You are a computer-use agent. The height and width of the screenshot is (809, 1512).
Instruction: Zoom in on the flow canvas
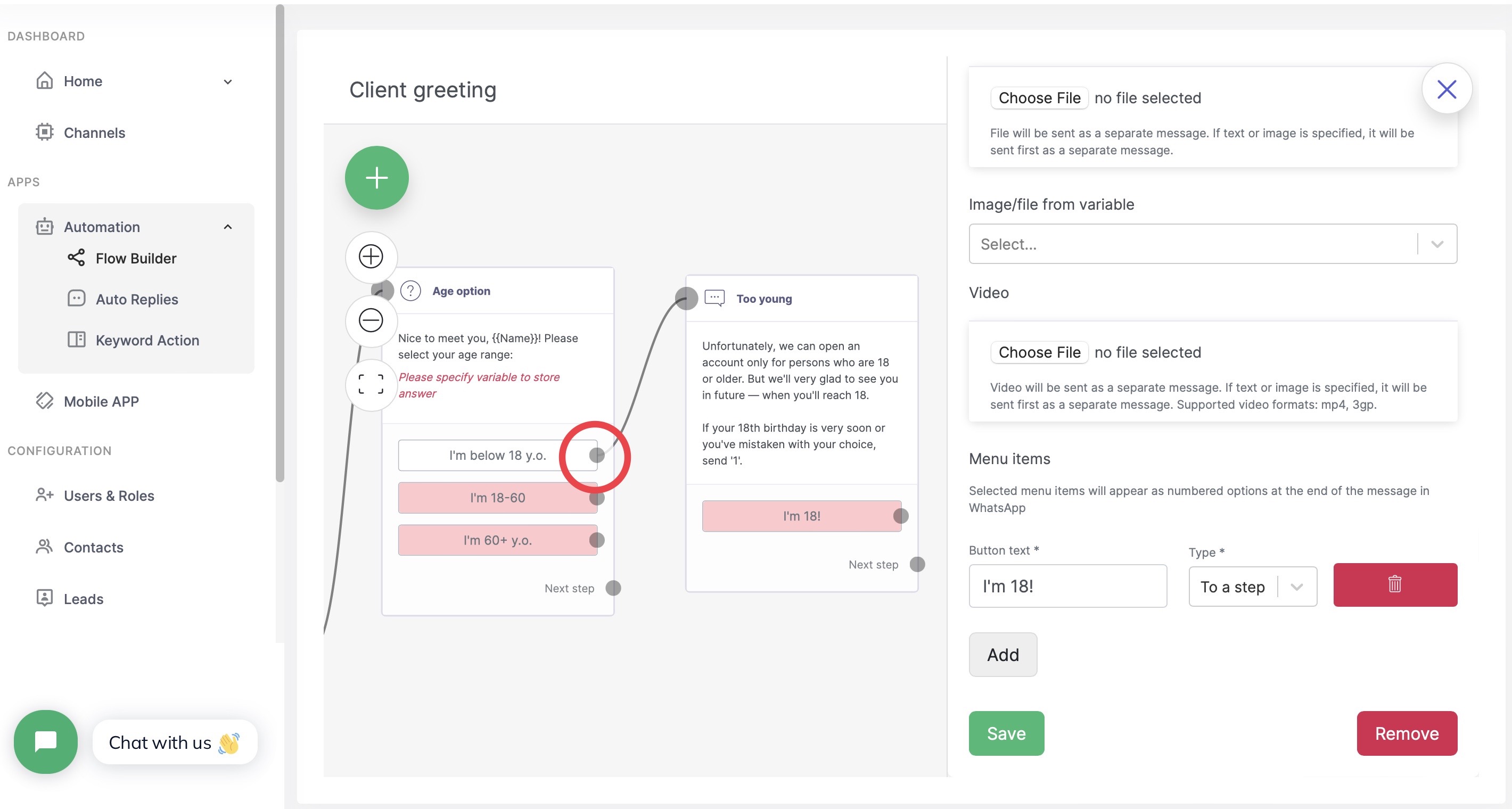point(371,257)
